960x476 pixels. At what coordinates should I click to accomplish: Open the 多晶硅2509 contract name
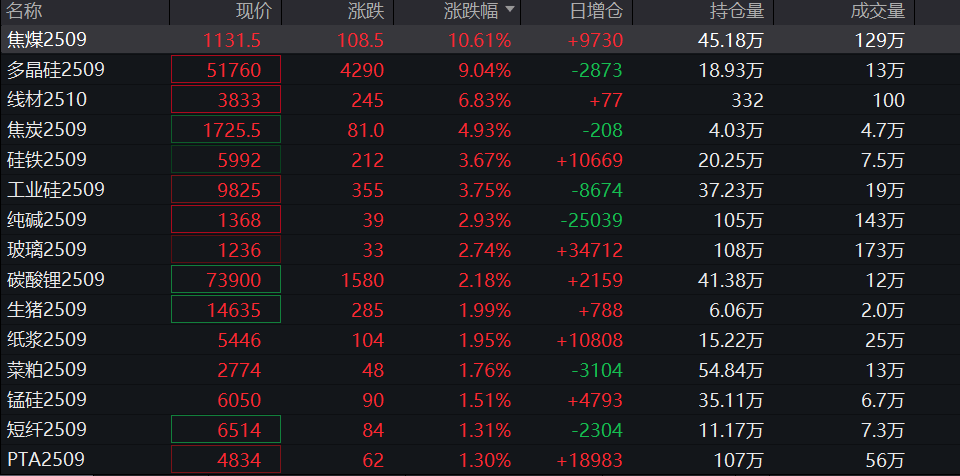[55, 70]
